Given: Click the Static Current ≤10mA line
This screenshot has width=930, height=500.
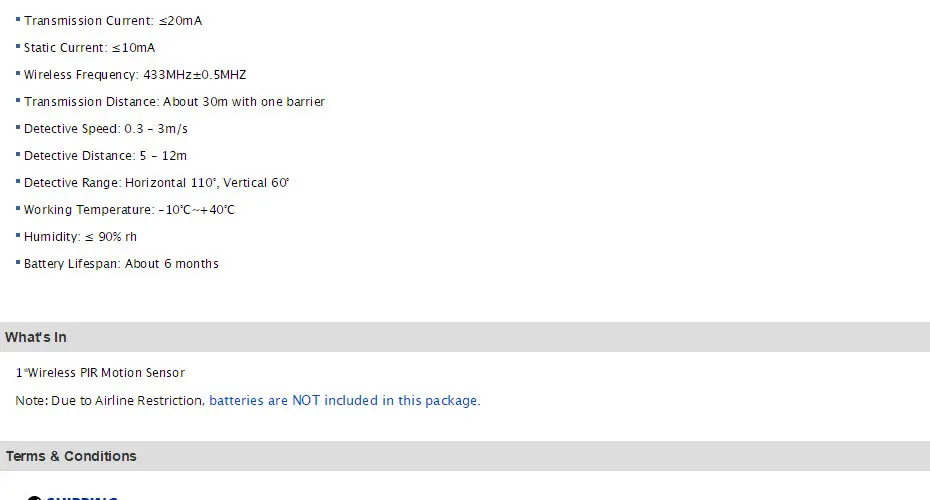Looking at the screenshot, I should (x=90, y=48).
